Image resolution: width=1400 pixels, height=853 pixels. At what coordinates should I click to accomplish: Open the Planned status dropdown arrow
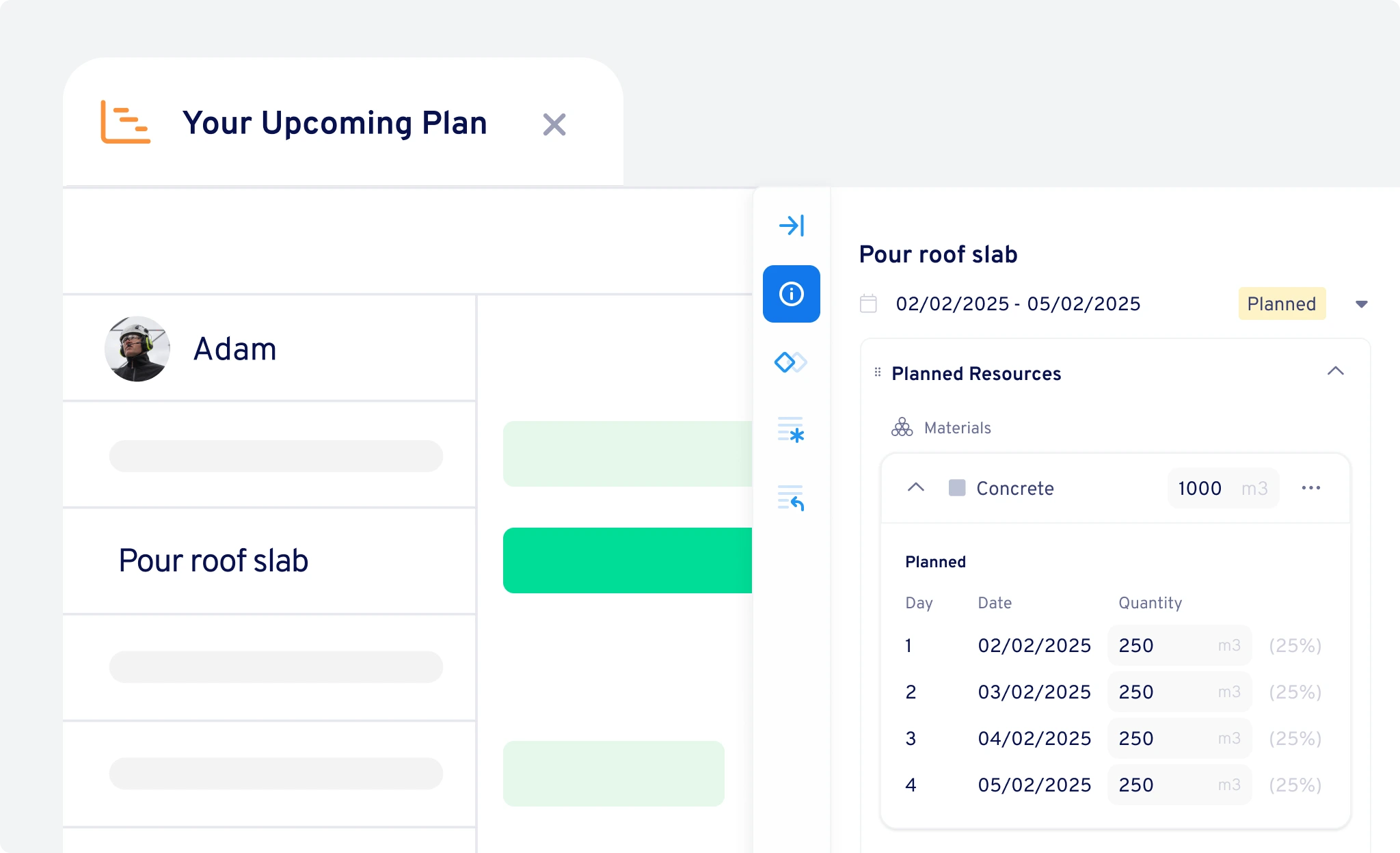1361,304
